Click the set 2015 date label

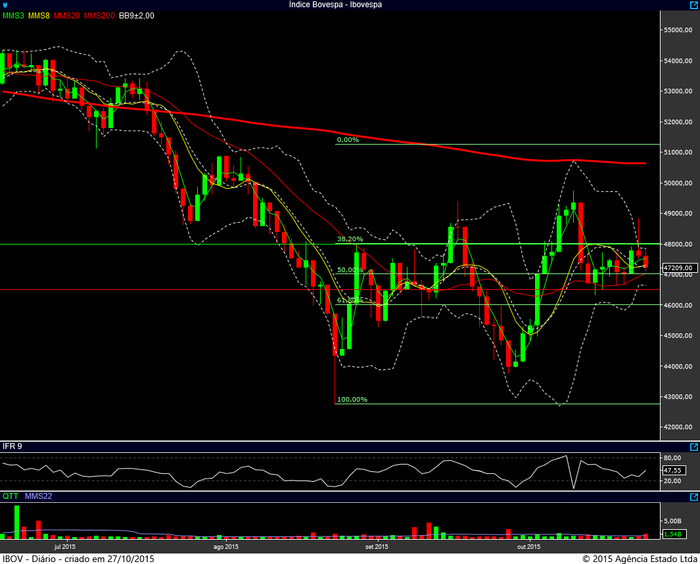[x=377, y=547]
